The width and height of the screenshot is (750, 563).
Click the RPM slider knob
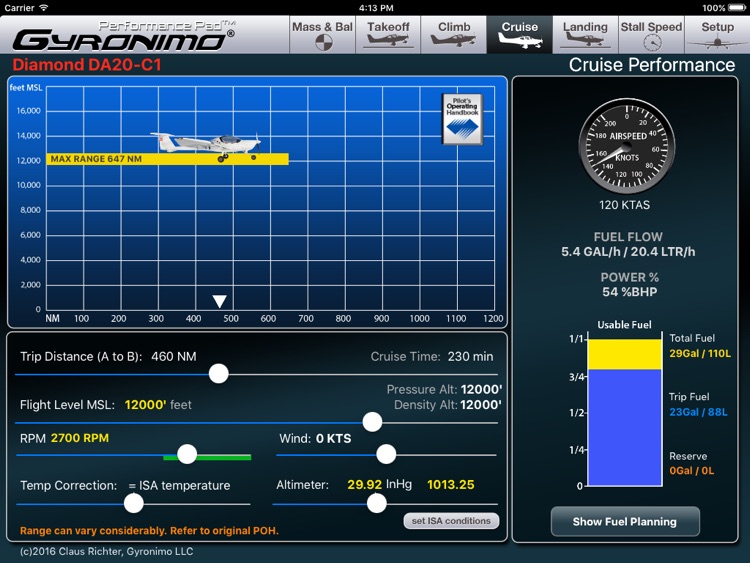[187, 454]
